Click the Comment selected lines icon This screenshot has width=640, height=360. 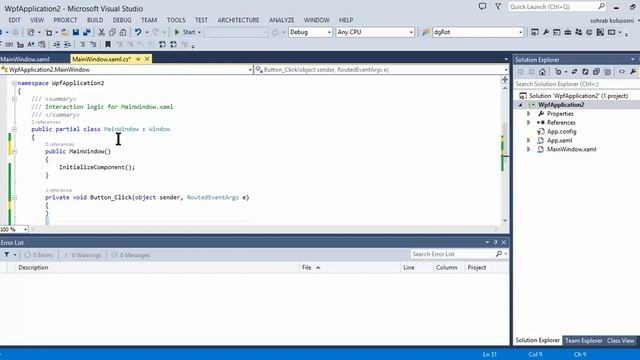(x=82, y=44)
